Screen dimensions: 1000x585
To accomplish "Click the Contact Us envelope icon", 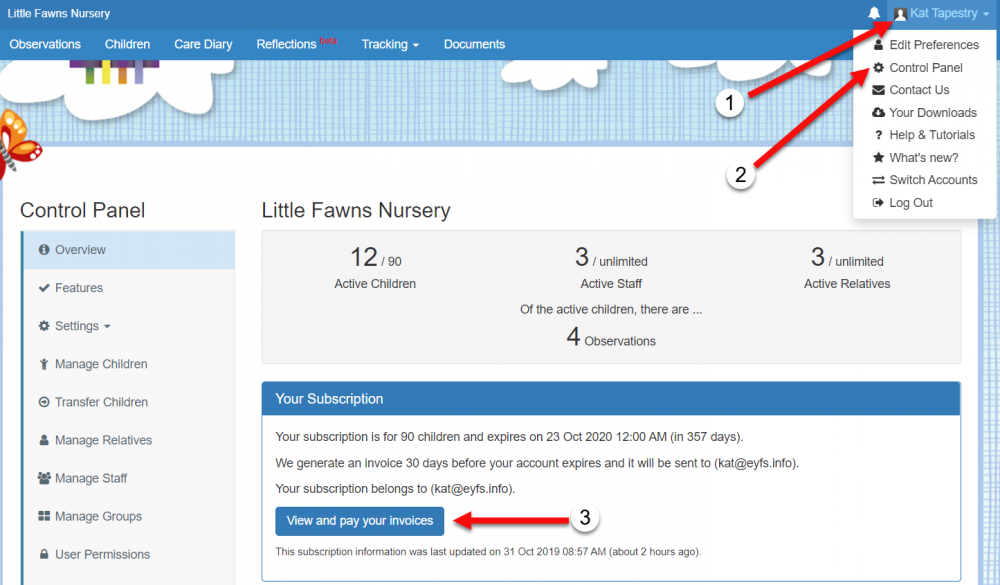I will pyautogui.click(x=879, y=90).
